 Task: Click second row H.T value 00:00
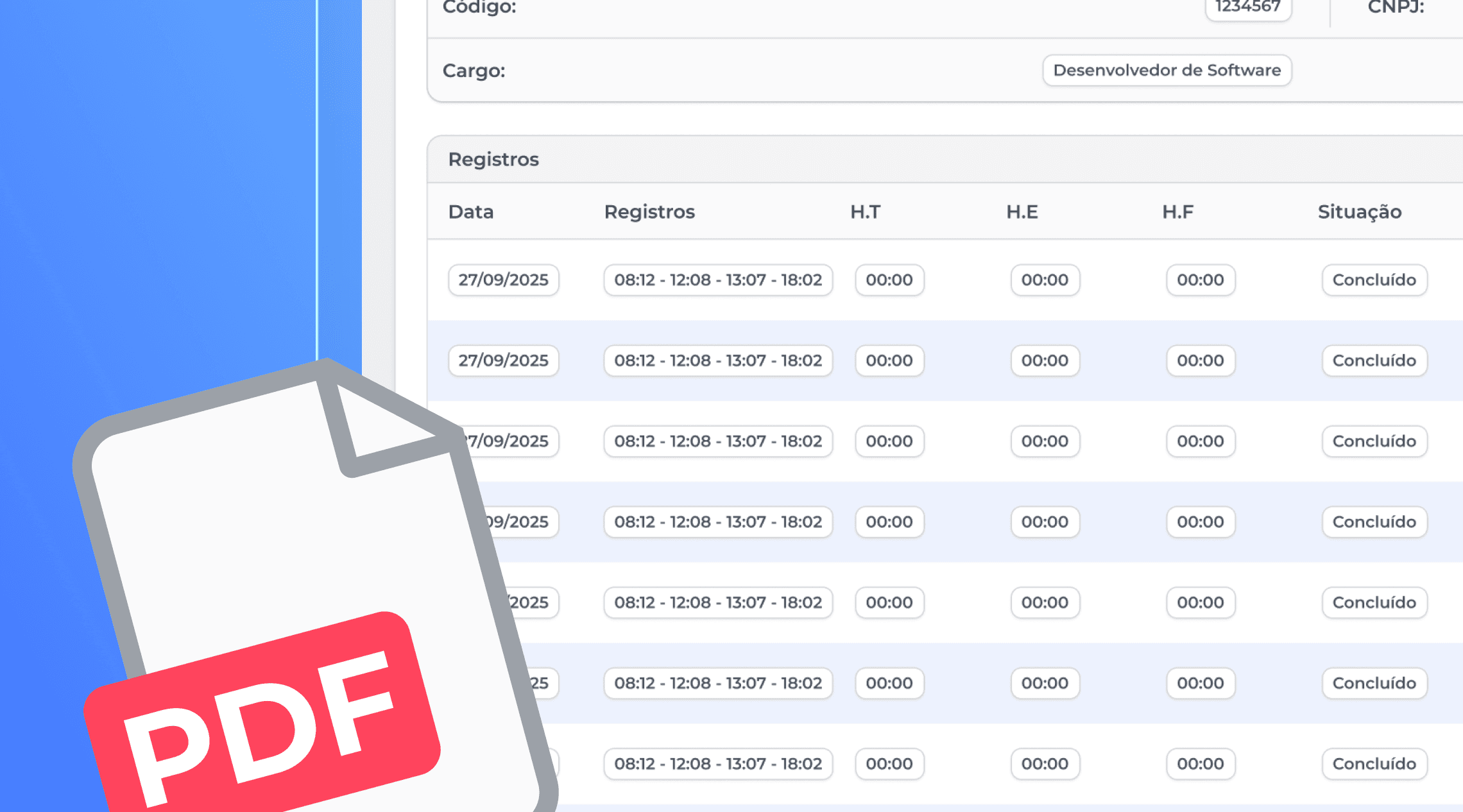(x=889, y=360)
